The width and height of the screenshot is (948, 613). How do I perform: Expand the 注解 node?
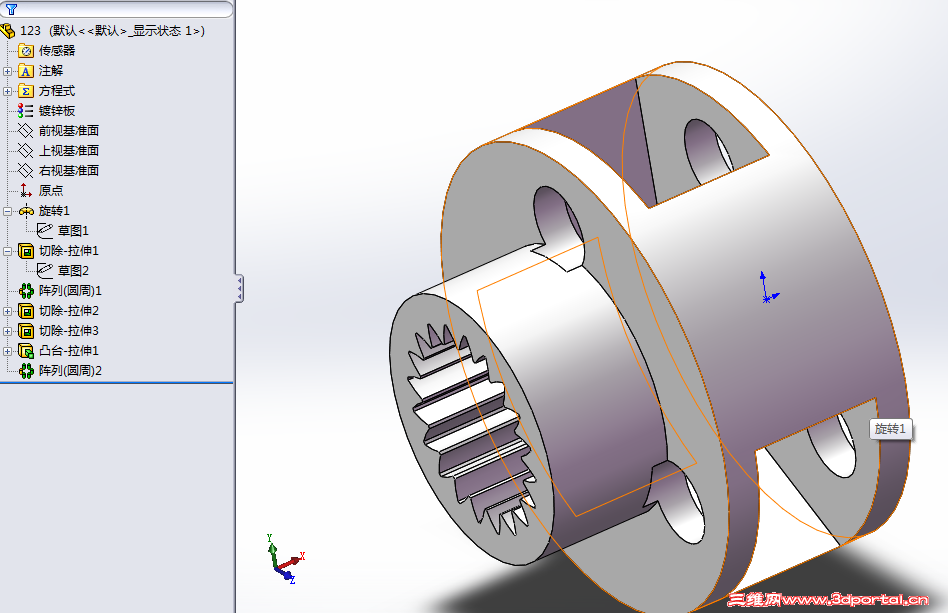pos(7,71)
